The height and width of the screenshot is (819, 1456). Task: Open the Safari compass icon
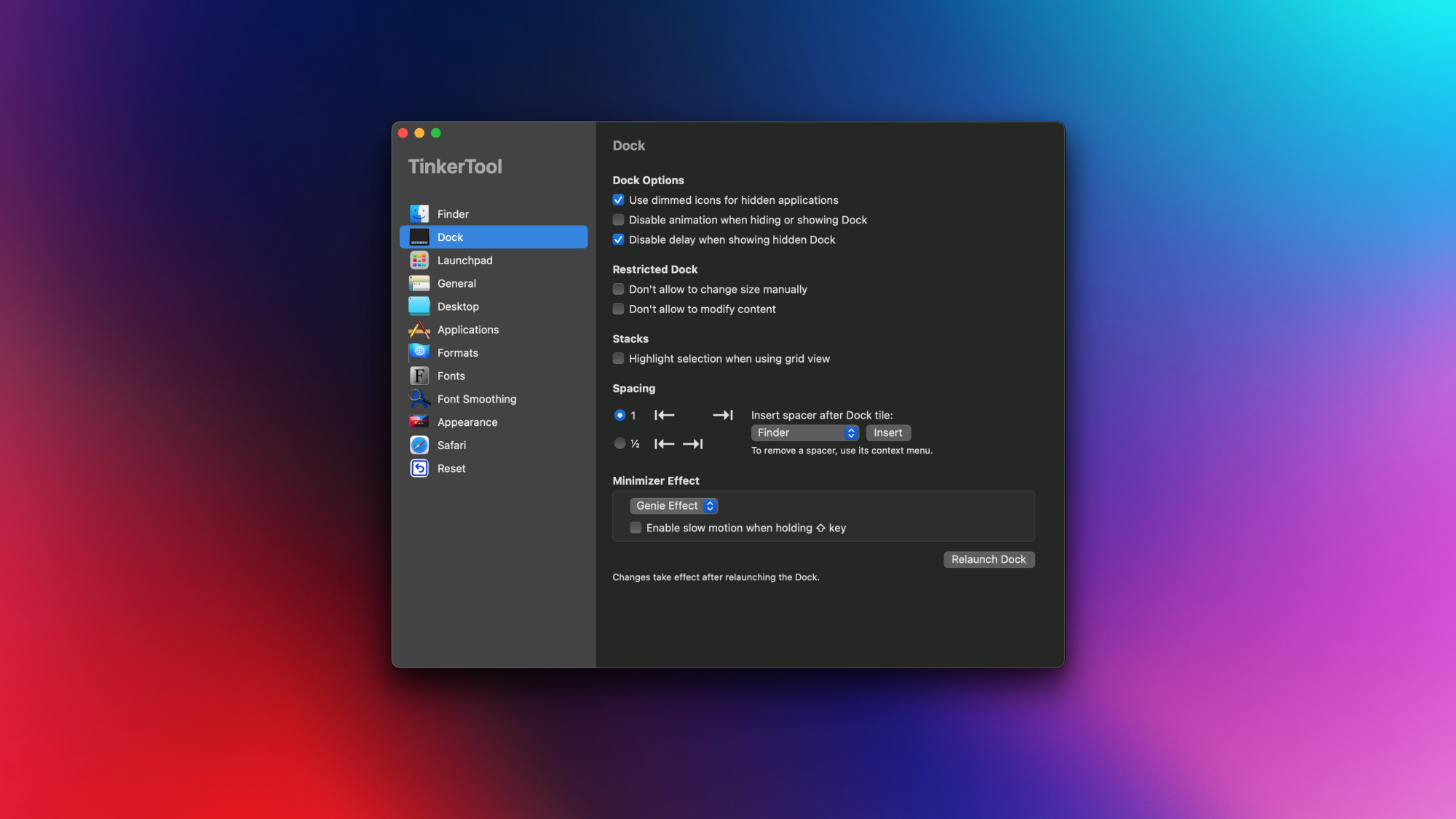[419, 445]
